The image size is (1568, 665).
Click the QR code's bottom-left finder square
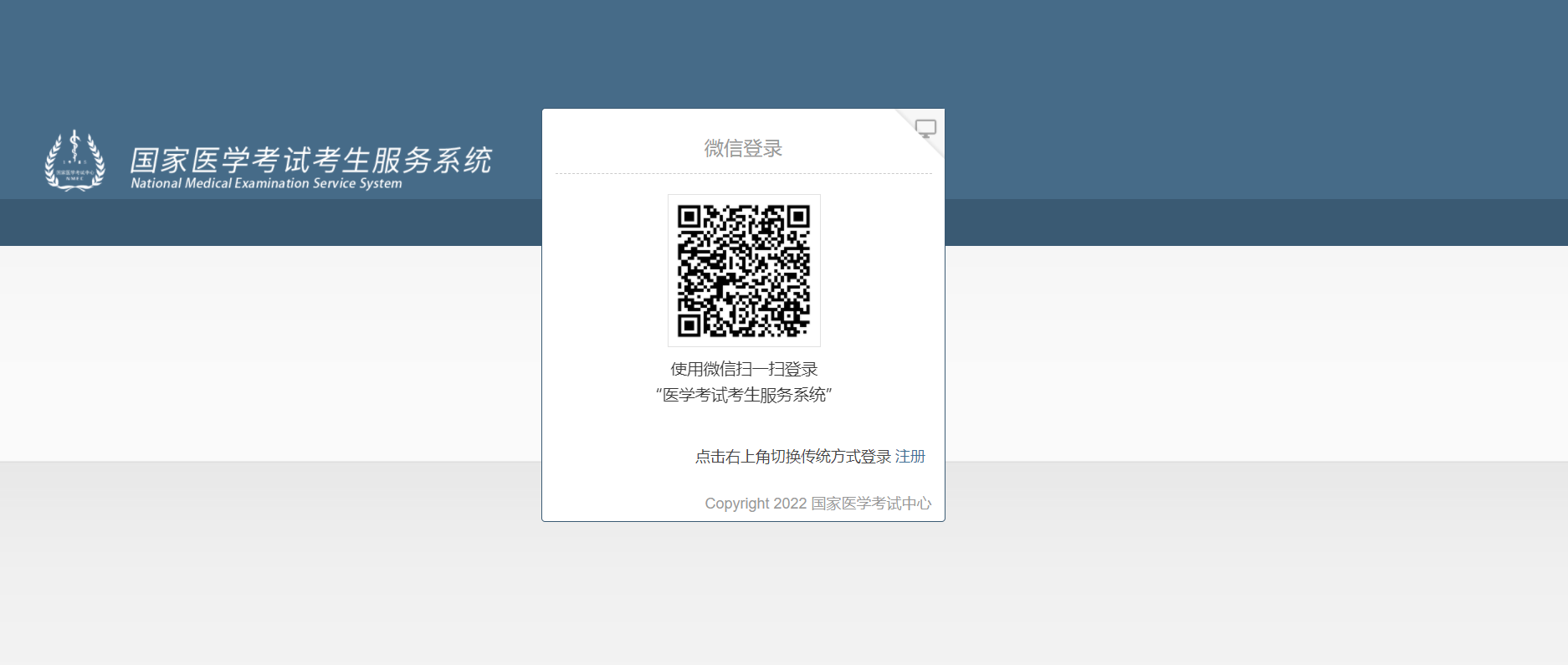click(x=689, y=325)
